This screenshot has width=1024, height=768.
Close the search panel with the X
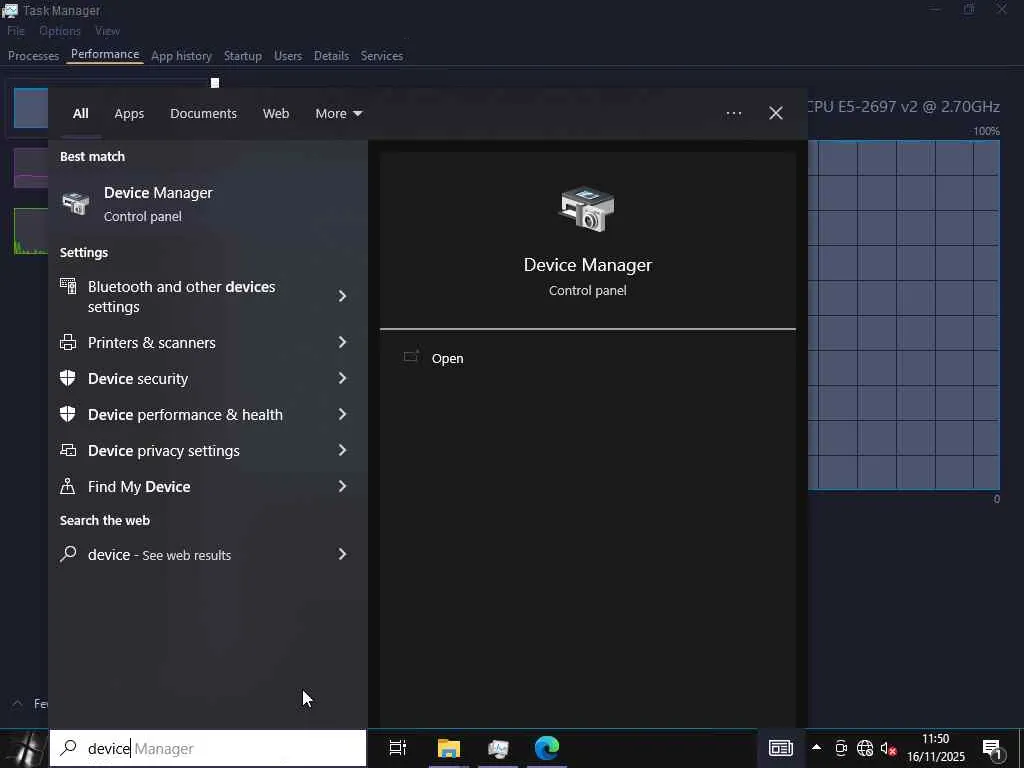tap(776, 114)
